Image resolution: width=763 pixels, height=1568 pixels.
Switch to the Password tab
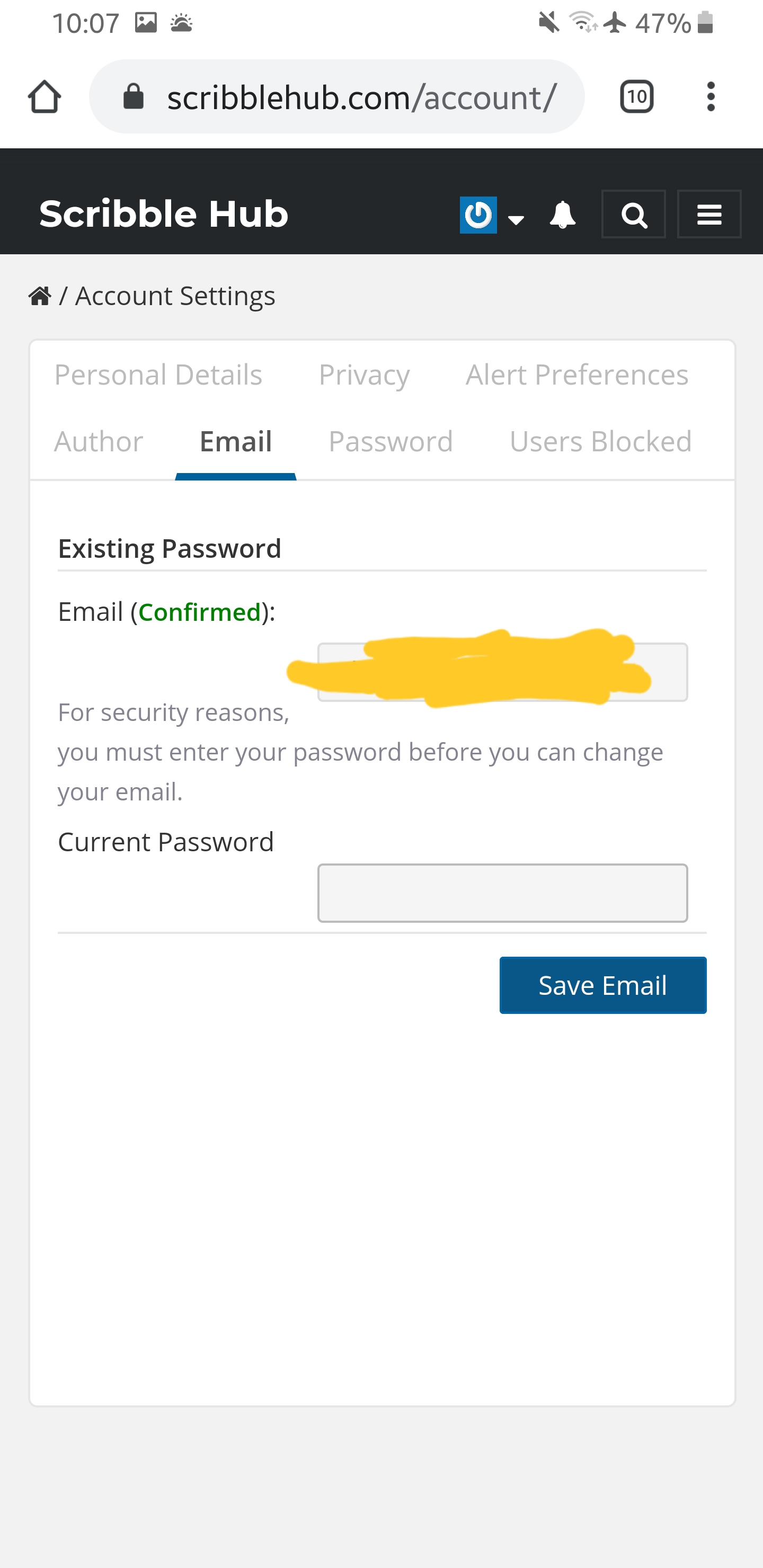coord(391,441)
